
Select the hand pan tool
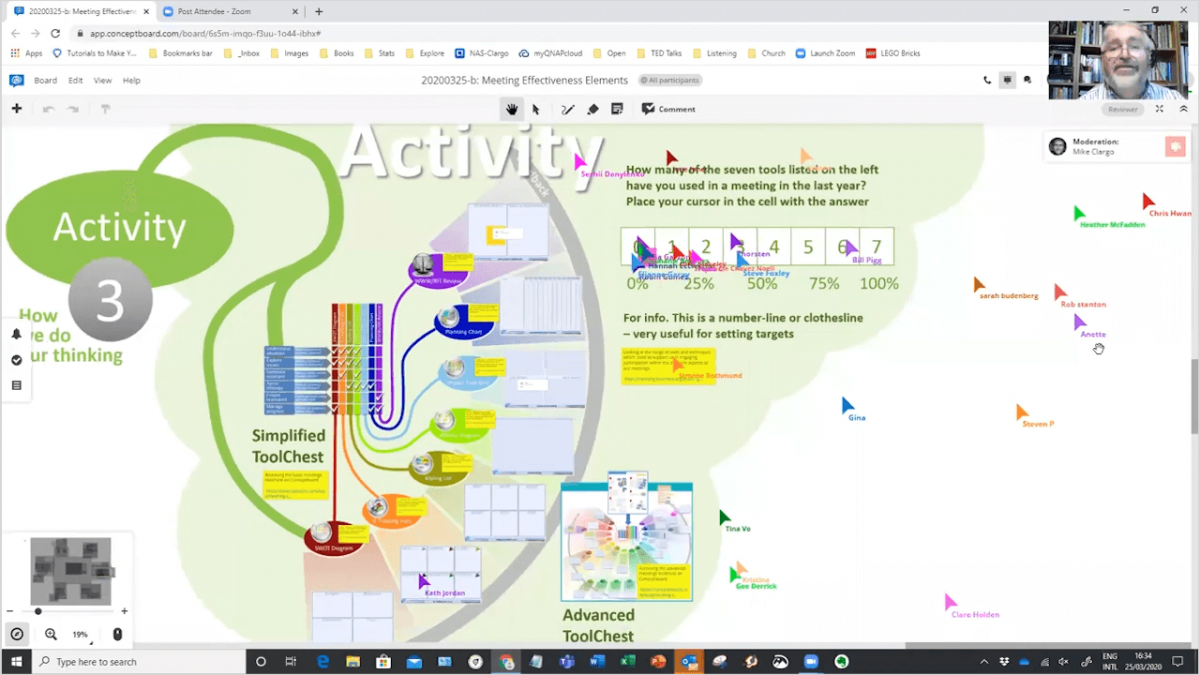point(512,109)
